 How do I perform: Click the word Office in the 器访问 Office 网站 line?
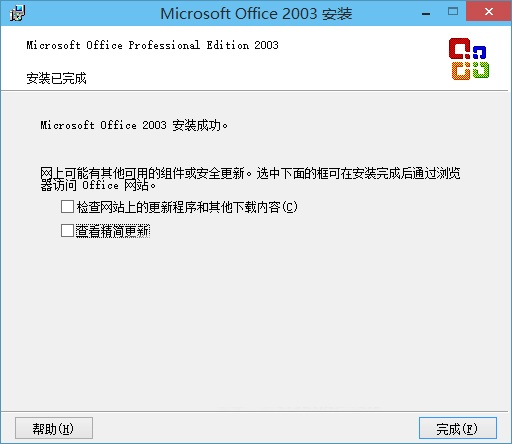(x=100, y=185)
